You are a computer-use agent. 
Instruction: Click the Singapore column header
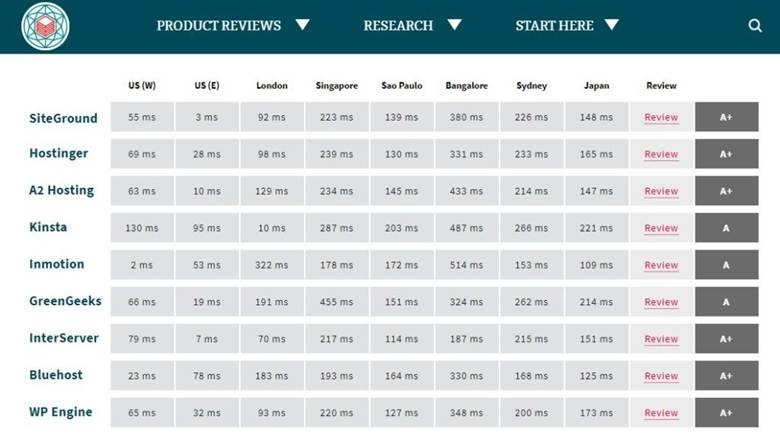pos(337,86)
